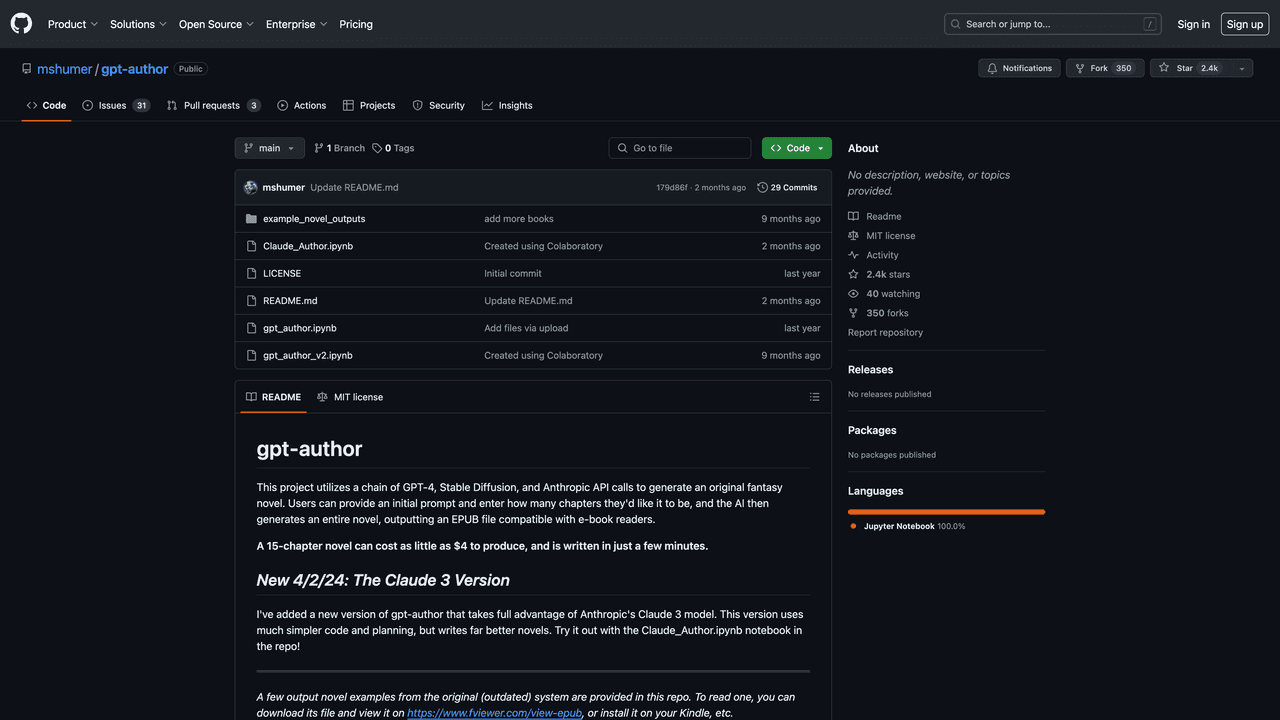Open commit hash 179d86f
This screenshot has width=1280, height=720.
coord(671,188)
